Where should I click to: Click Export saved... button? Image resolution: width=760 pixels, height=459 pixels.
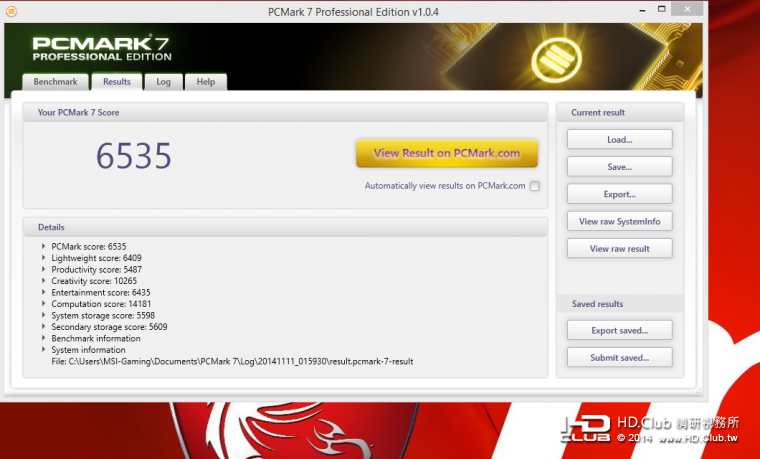coord(619,331)
